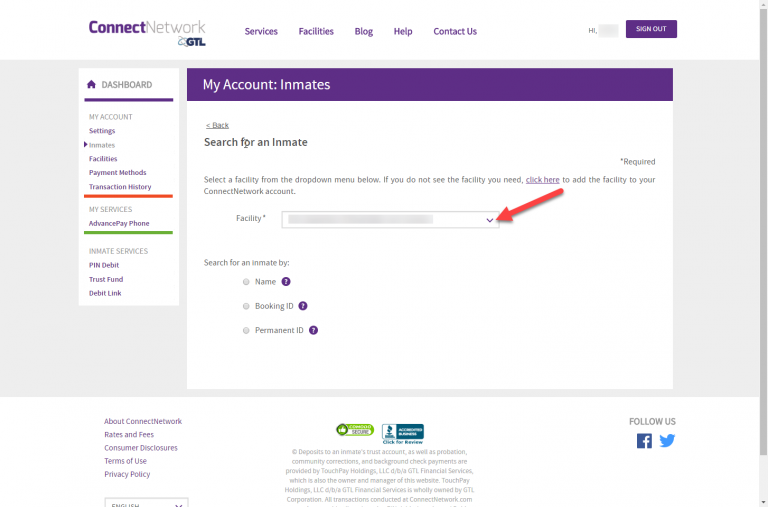Click the 'Search for an Inmate' heading
The height and width of the screenshot is (507, 768).
[256, 142]
